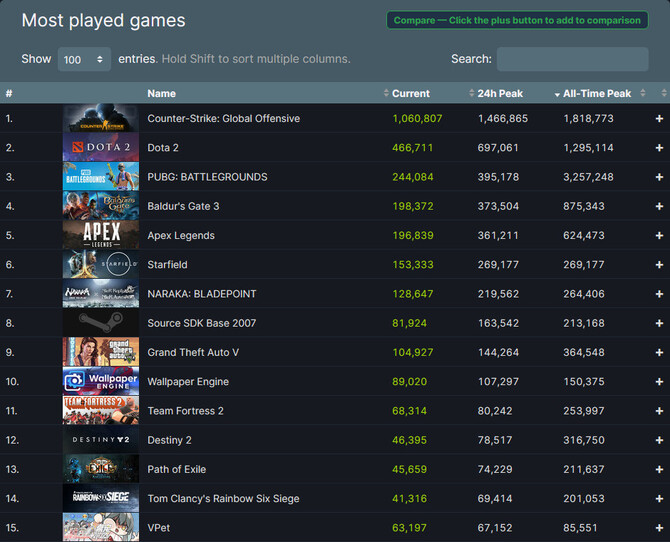
Task: Click plus icon on Apex Legends row
Action: (x=659, y=236)
